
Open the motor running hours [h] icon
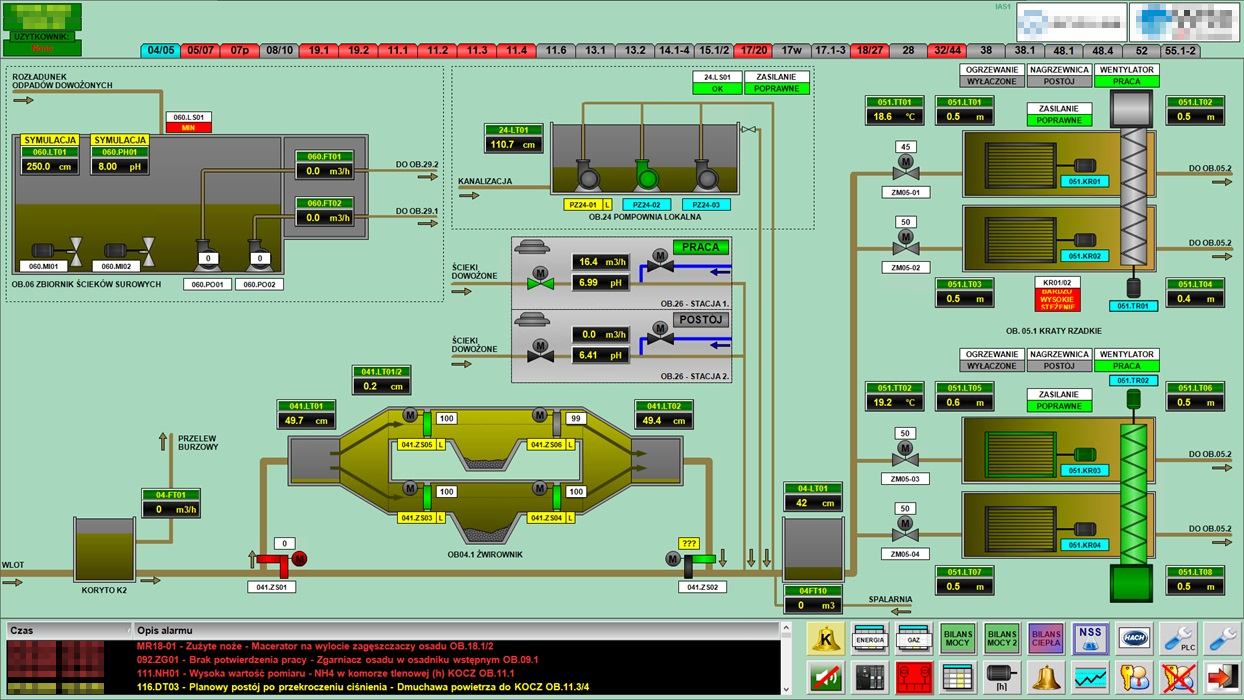pyautogui.click(x=1002, y=677)
